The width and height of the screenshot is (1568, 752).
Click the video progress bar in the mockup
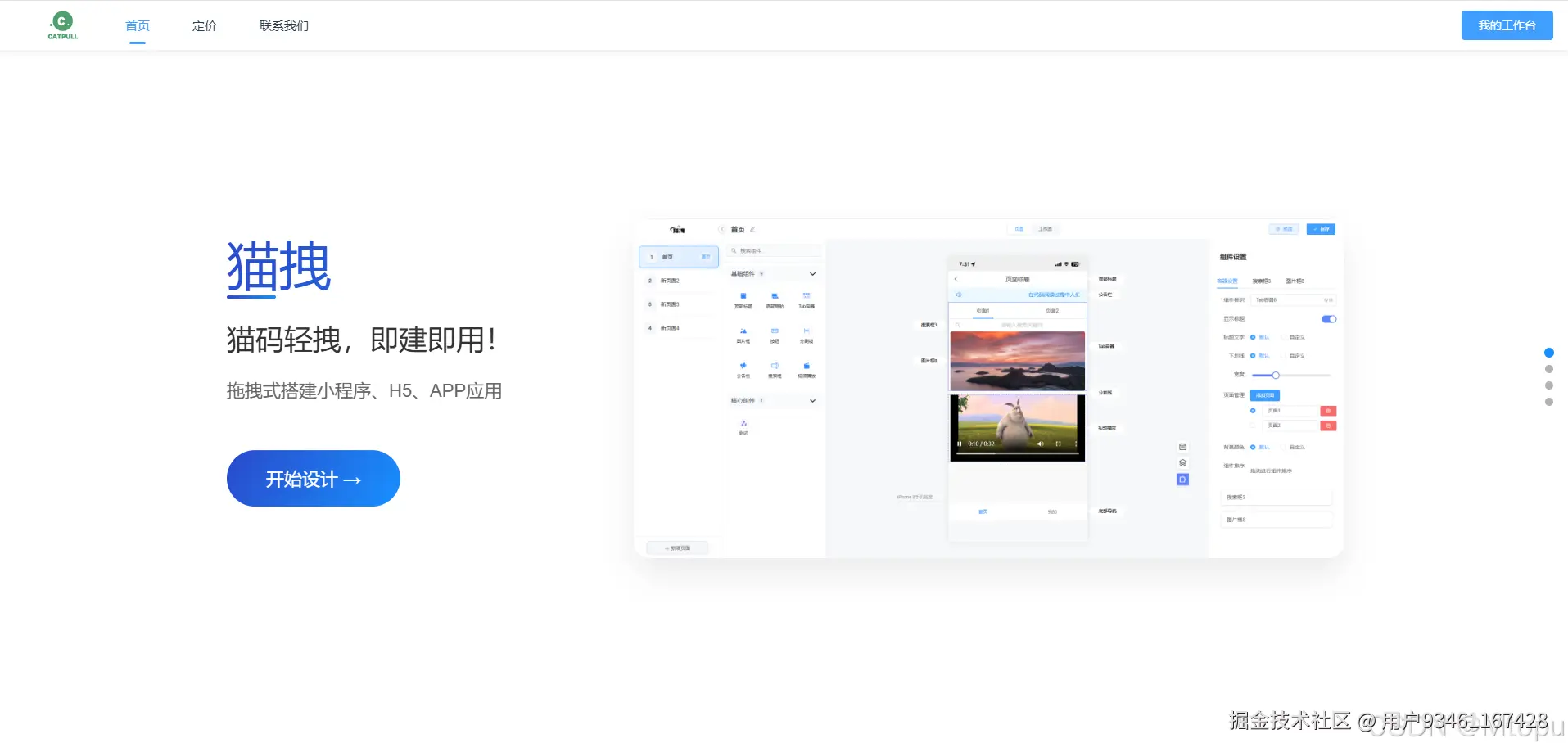point(1018,453)
